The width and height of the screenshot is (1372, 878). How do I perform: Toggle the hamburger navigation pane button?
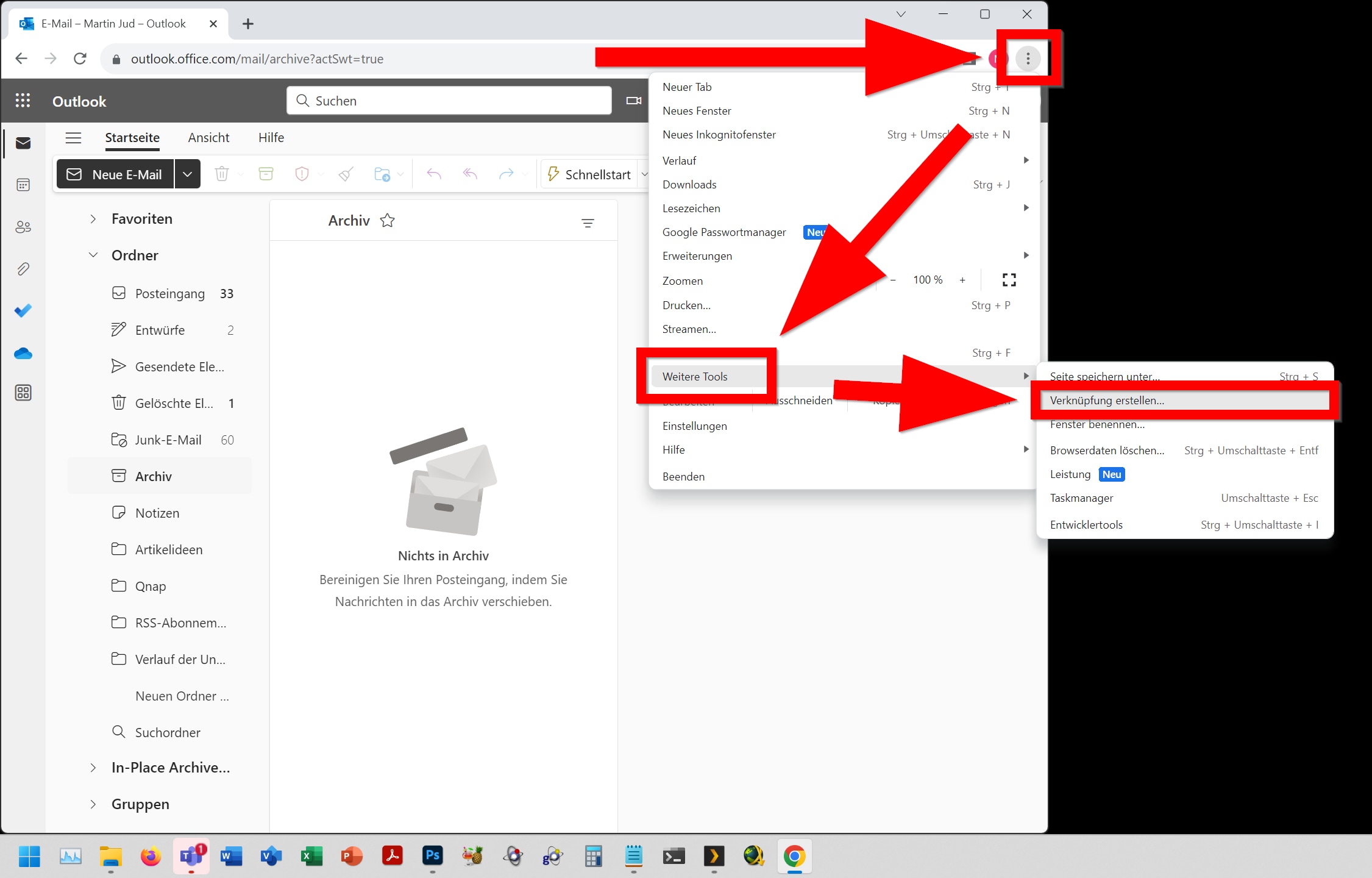pyautogui.click(x=73, y=138)
